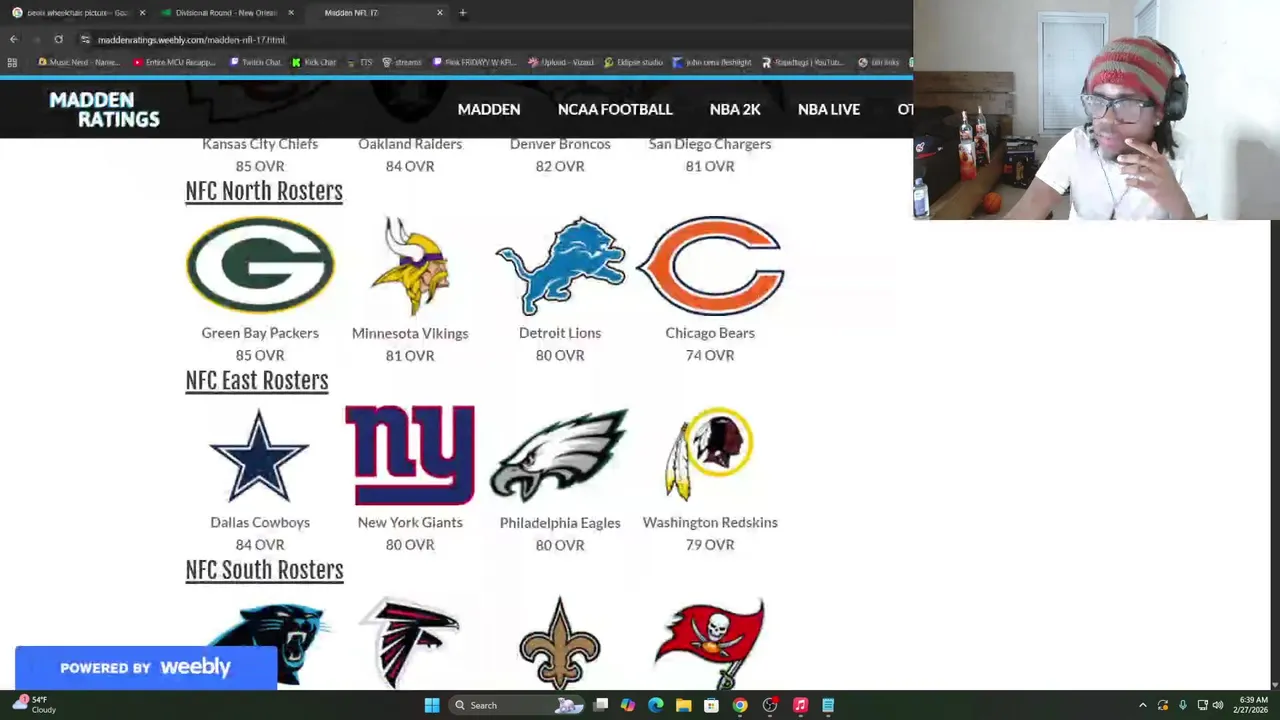Open the bookmarks apps grid icon
Image resolution: width=1280 pixels, height=720 pixels.
12,62
